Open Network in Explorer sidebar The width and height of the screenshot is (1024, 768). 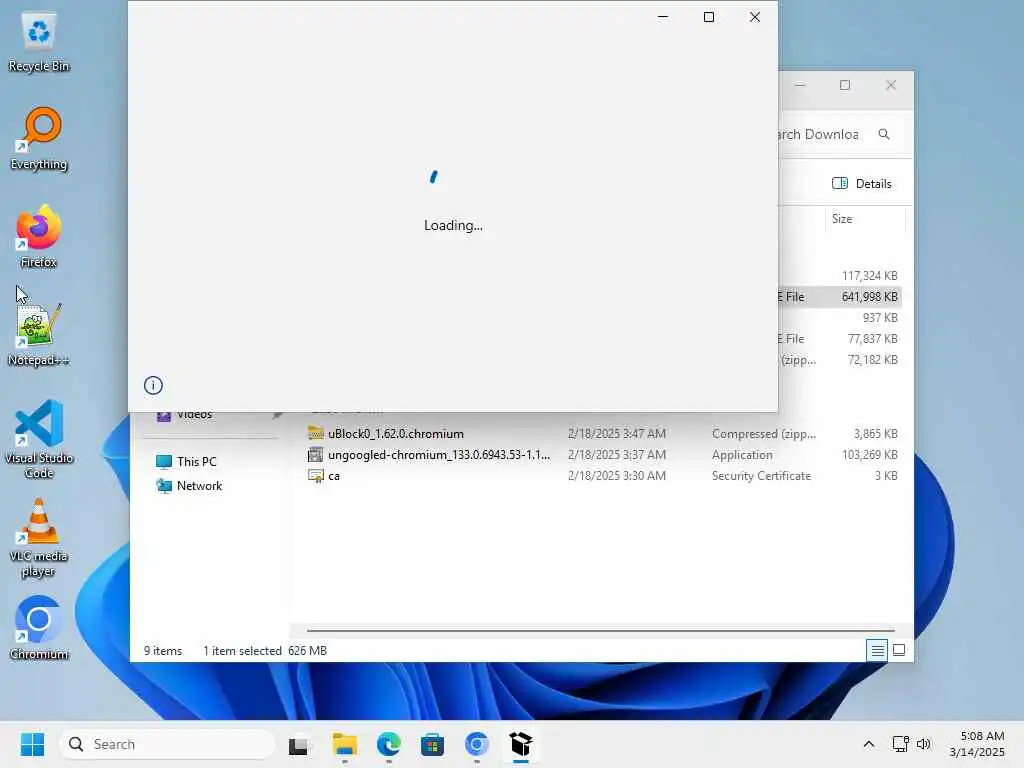point(199,486)
